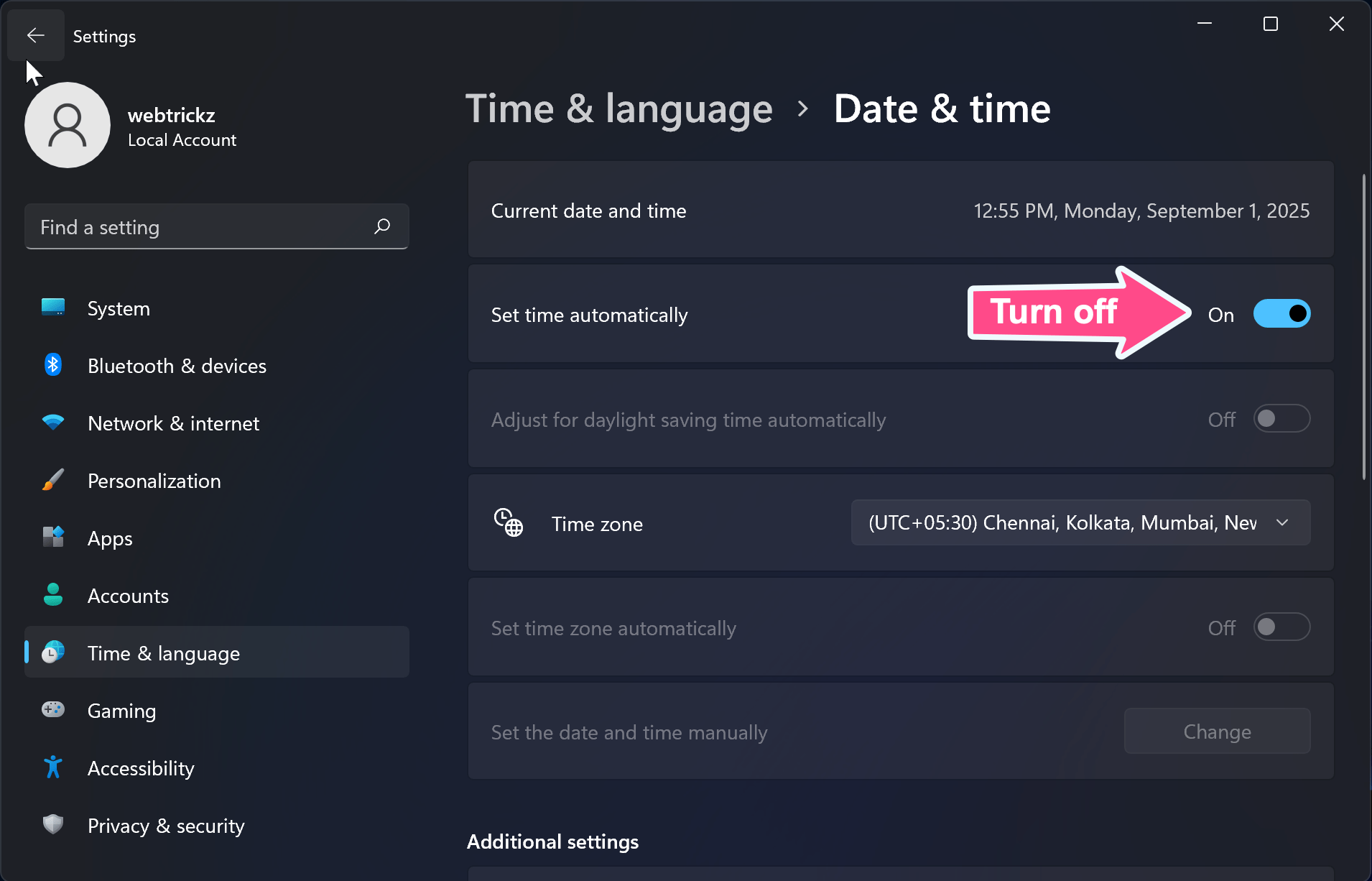This screenshot has width=1372, height=881.
Task: Click the Privacy & security shield icon
Action: 52,825
